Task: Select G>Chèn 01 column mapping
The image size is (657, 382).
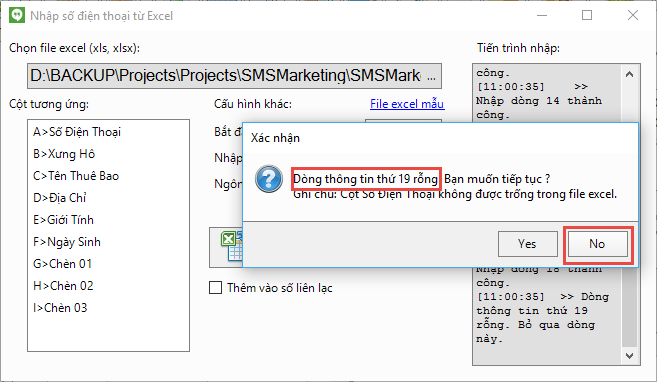Action: coord(62,264)
